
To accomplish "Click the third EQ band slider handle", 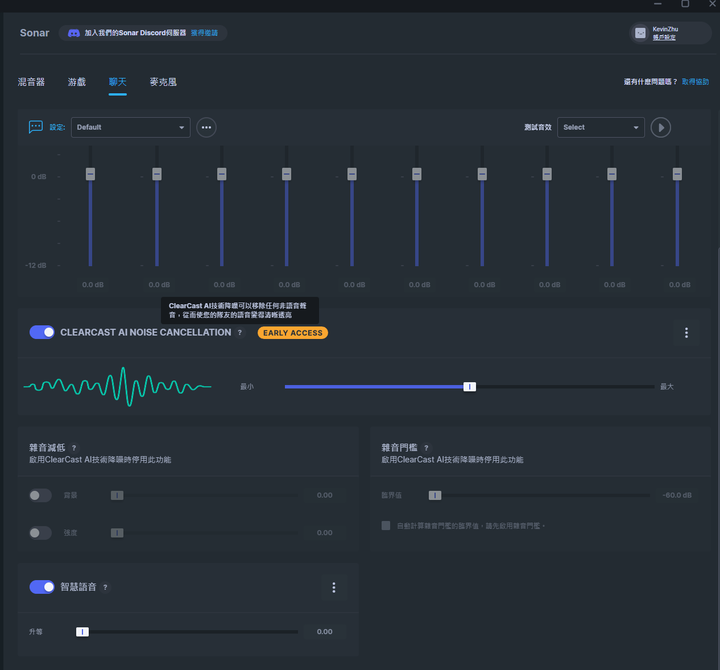I will click(x=222, y=174).
